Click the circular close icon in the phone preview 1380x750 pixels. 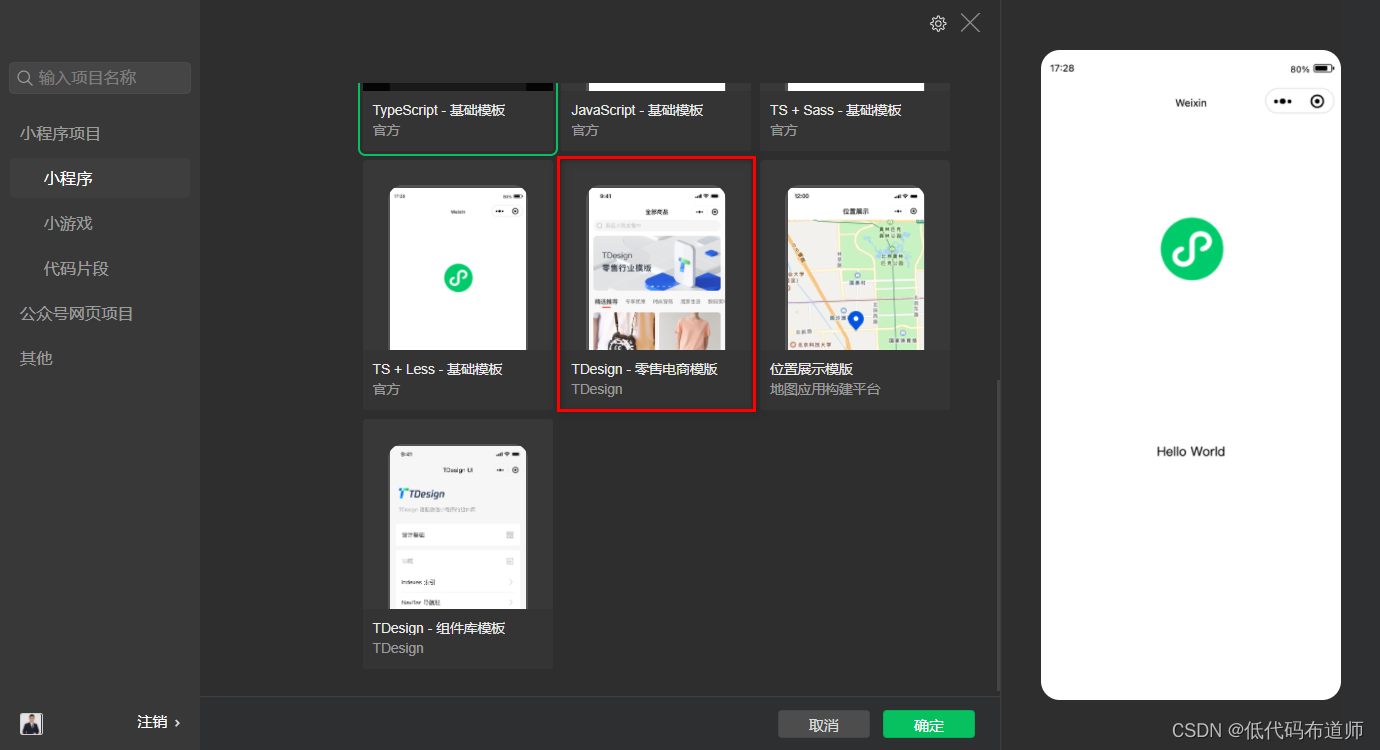(x=1317, y=101)
